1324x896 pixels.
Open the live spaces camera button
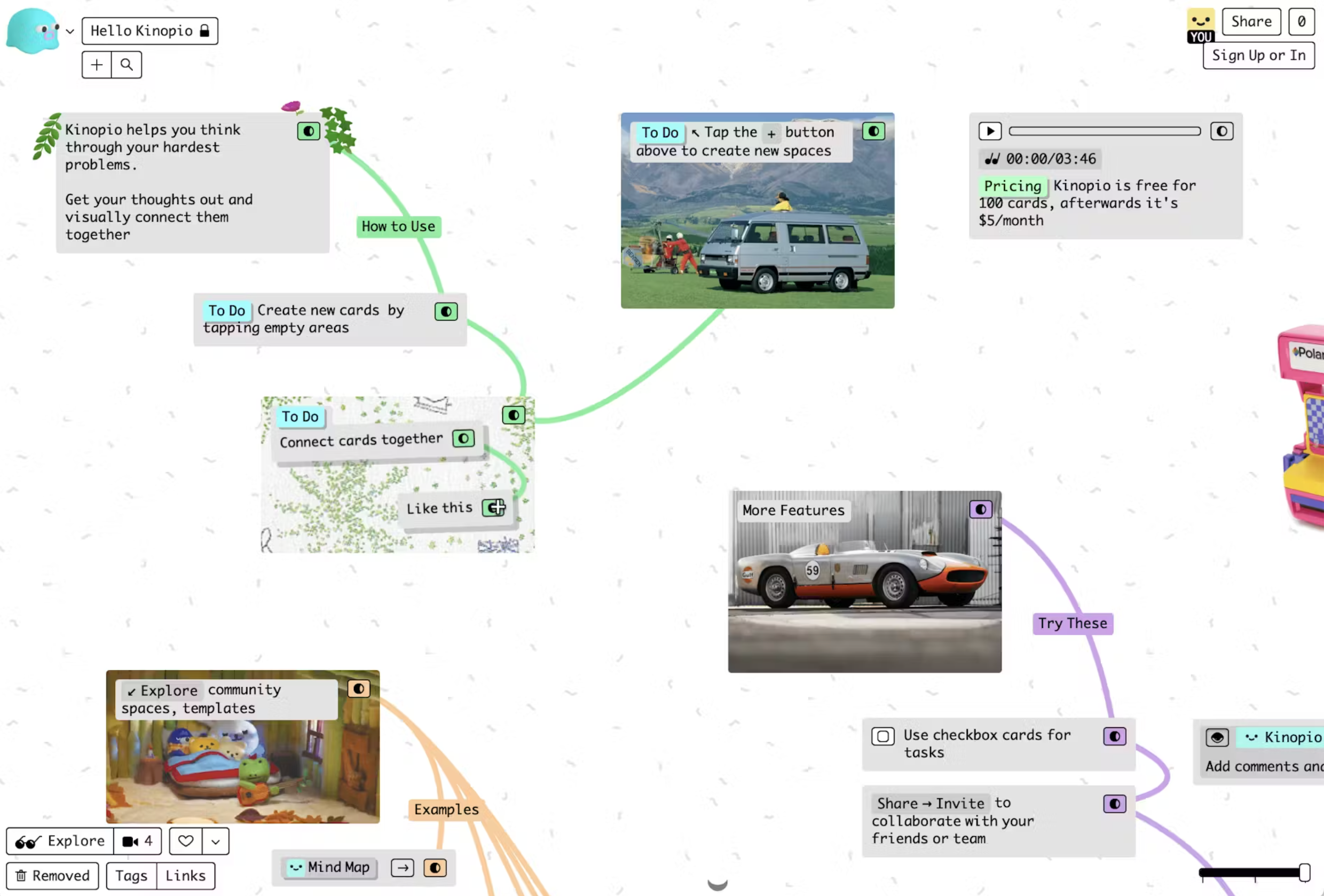(x=137, y=840)
